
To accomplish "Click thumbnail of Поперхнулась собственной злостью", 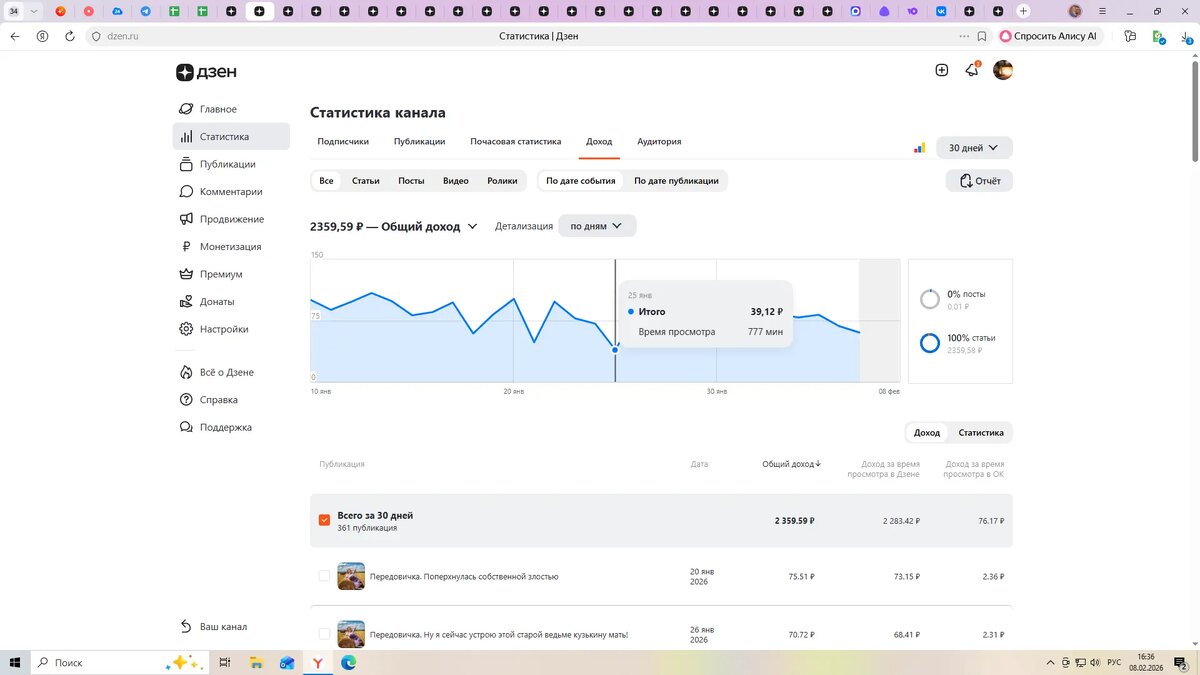I will click(x=351, y=576).
